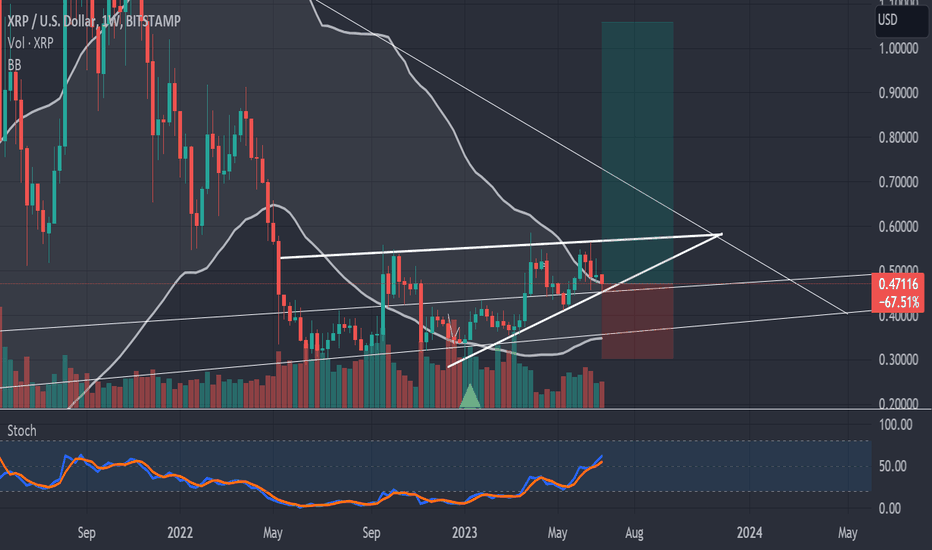This screenshot has height=550, width=932.
Task: Click the 2023 time axis label
Action: (464, 532)
